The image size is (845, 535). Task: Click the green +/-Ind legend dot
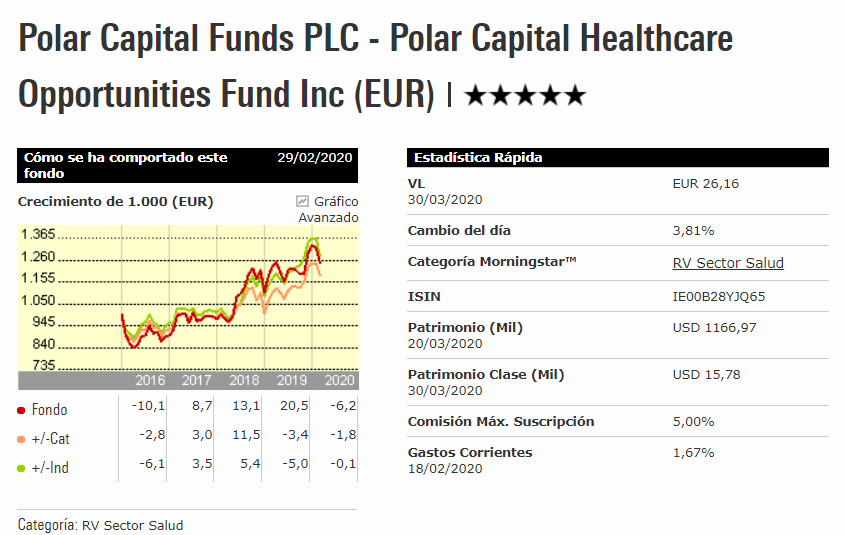(22, 468)
